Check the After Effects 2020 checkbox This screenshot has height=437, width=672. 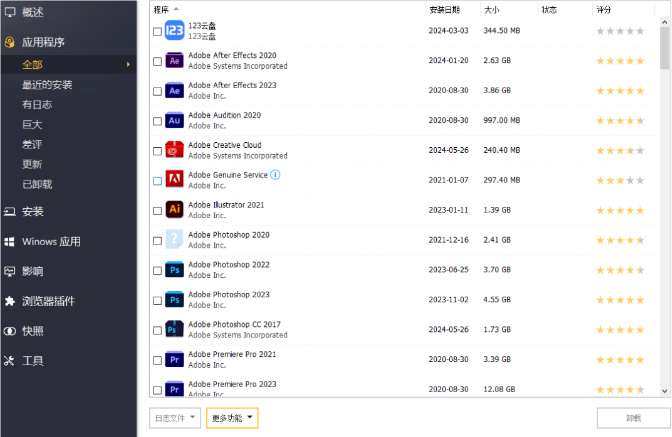pyautogui.click(x=157, y=62)
